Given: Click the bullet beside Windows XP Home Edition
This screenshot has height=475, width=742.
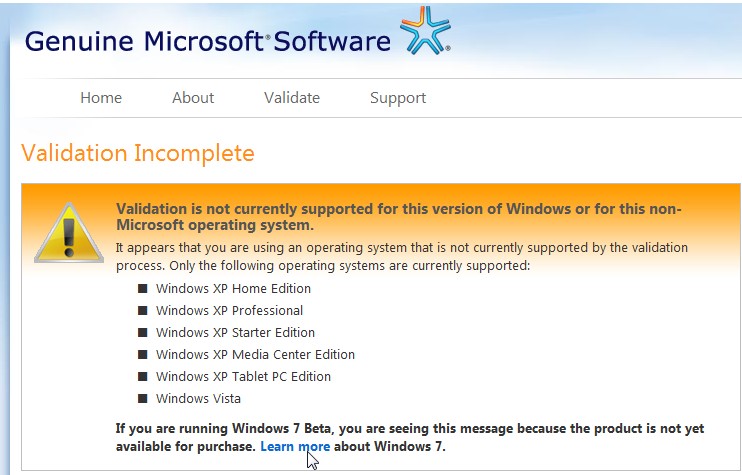Looking at the screenshot, I should (142, 289).
